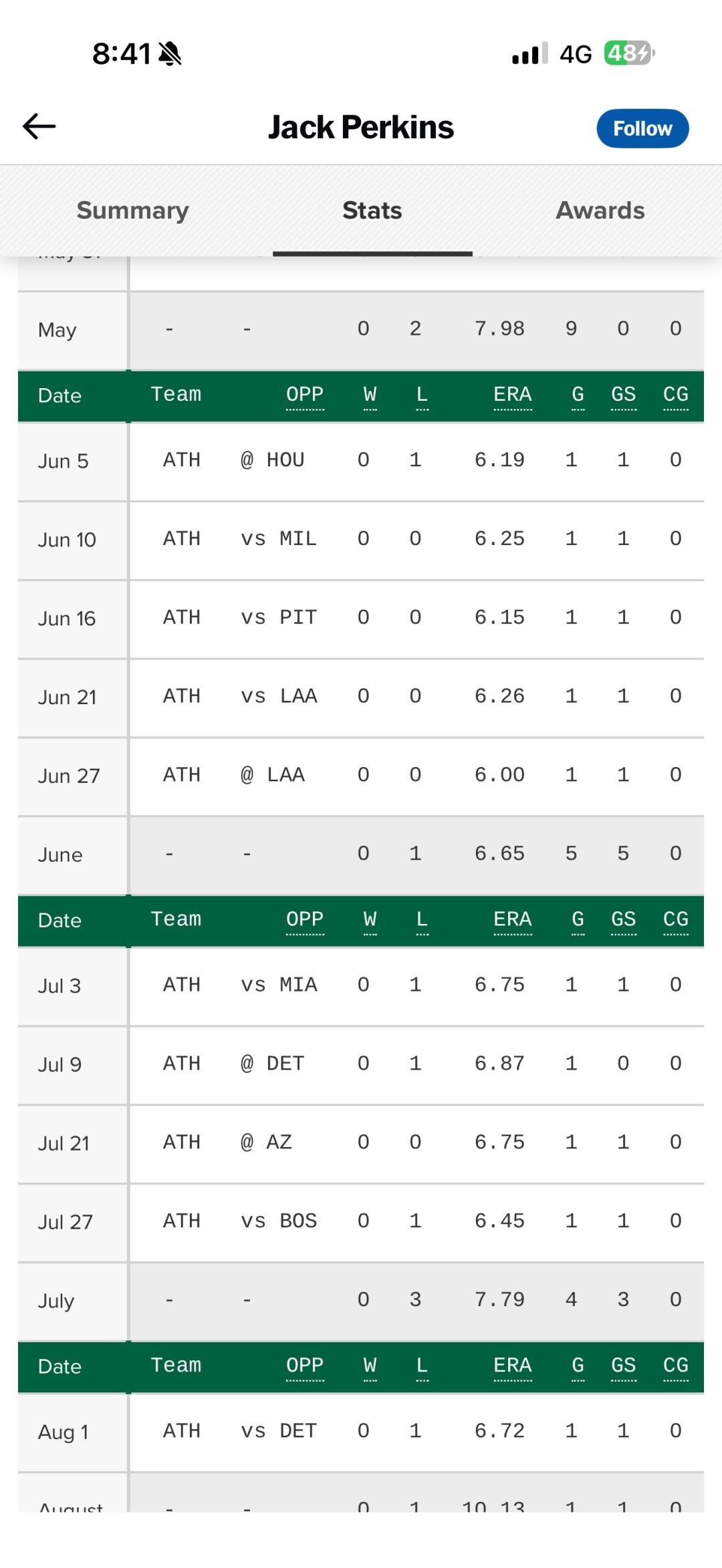Select the Jun 5 @ HOU game row
The height and width of the screenshot is (1568, 722).
point(361,461)
